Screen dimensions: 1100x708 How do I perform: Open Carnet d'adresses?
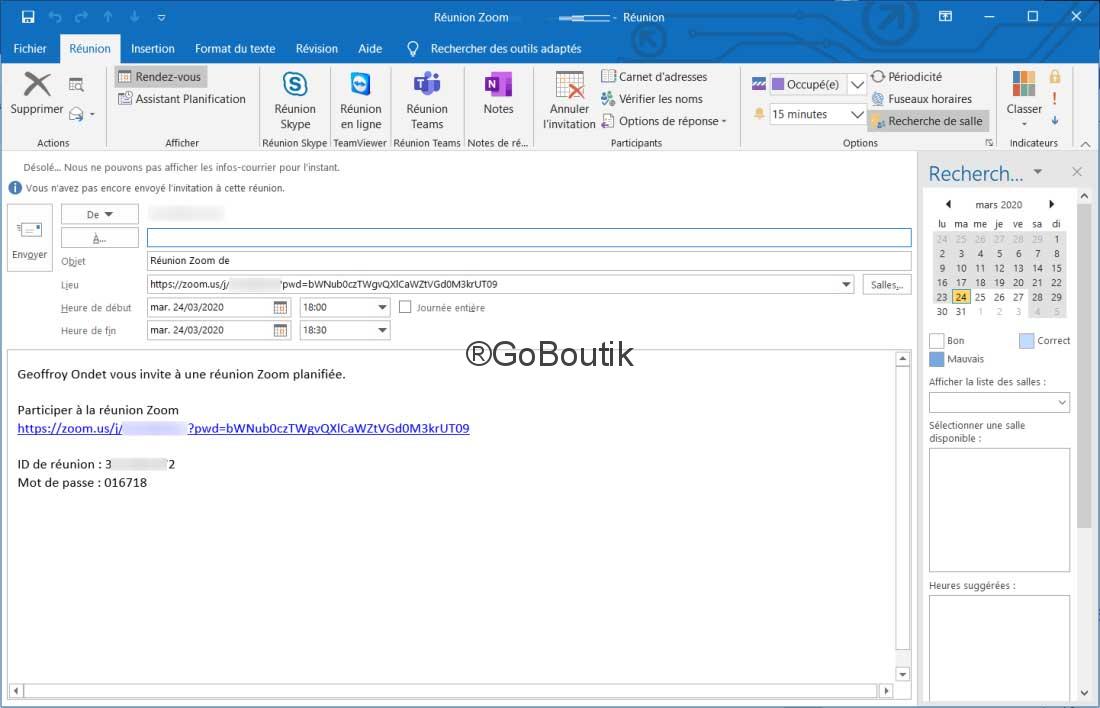(x=655, y=76)
